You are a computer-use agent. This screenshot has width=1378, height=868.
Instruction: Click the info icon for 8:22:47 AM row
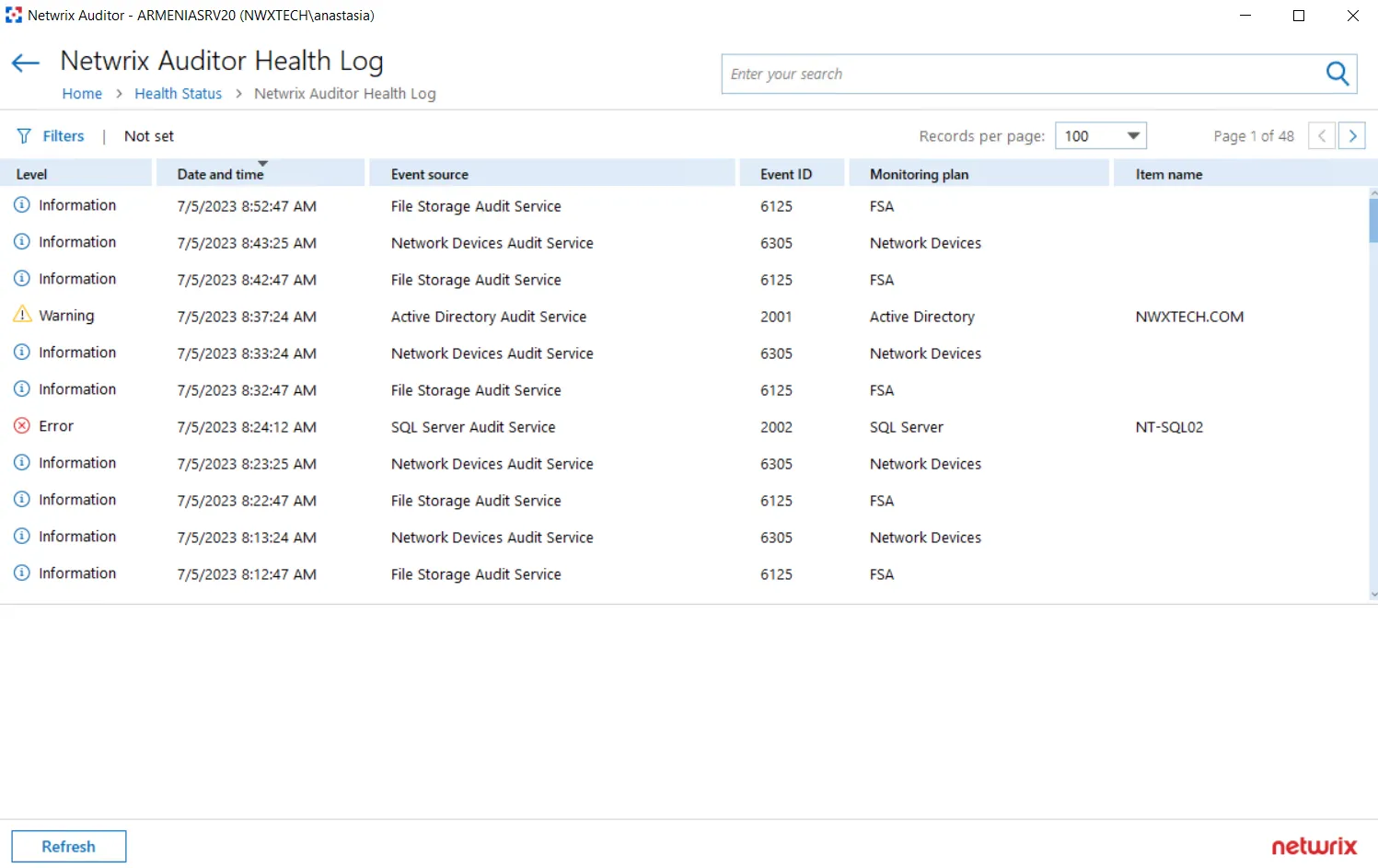click(x=22, y=500)
